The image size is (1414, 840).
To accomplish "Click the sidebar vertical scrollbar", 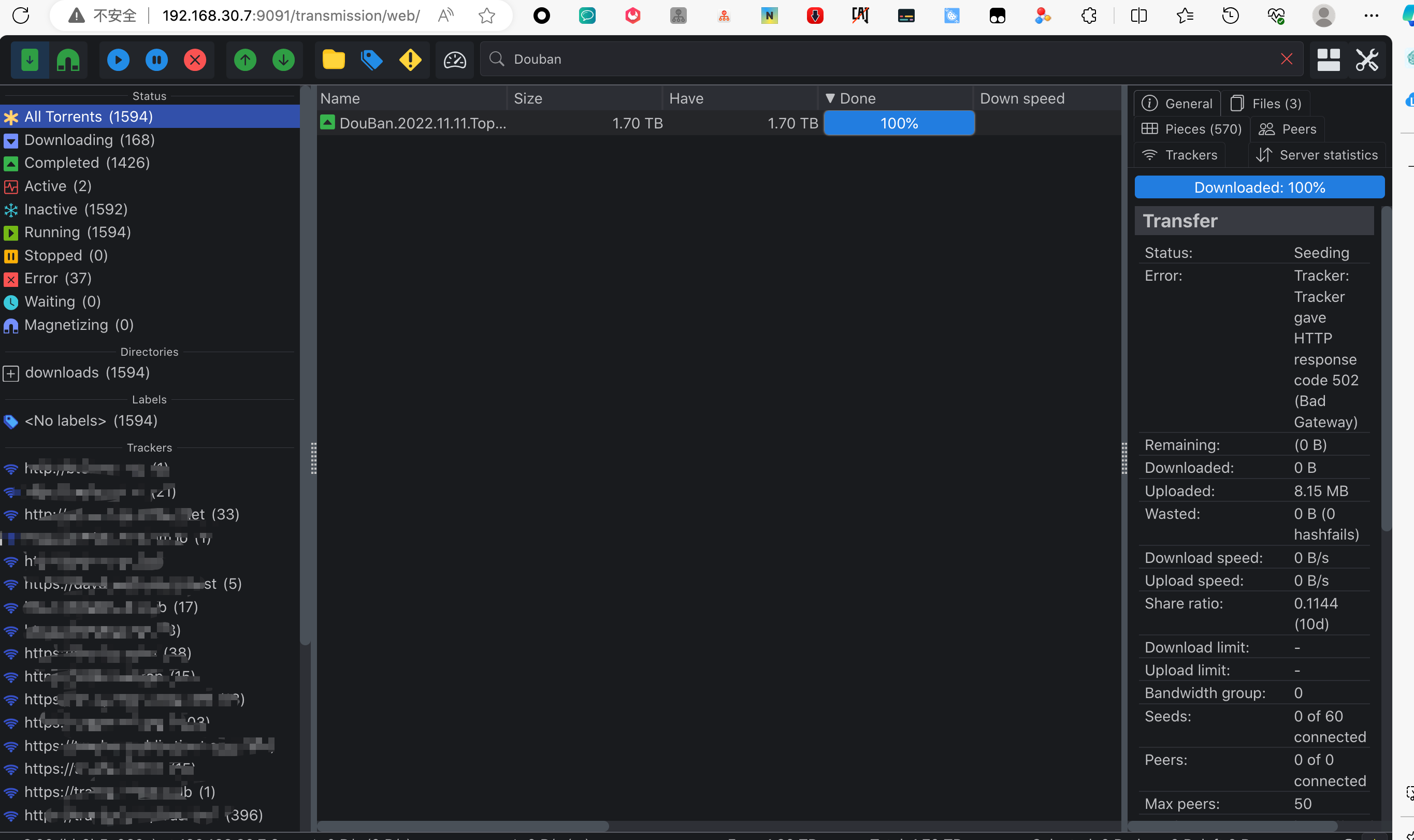I will [x=305, y=365].
